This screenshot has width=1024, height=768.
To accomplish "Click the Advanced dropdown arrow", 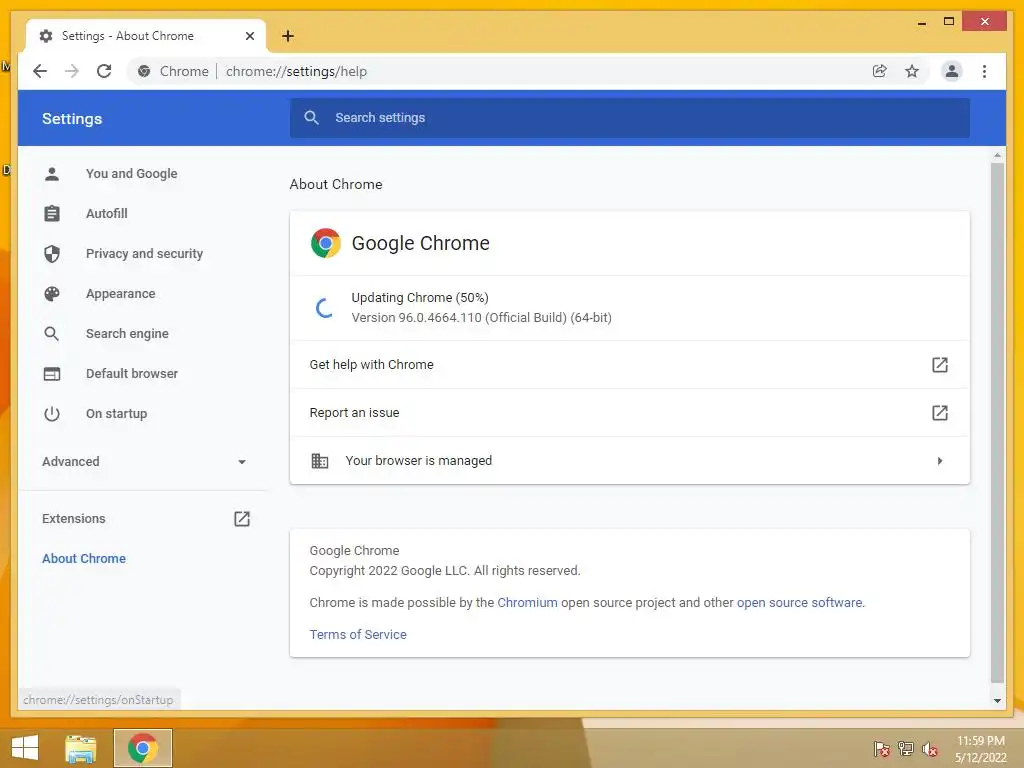I will point(242,462).
